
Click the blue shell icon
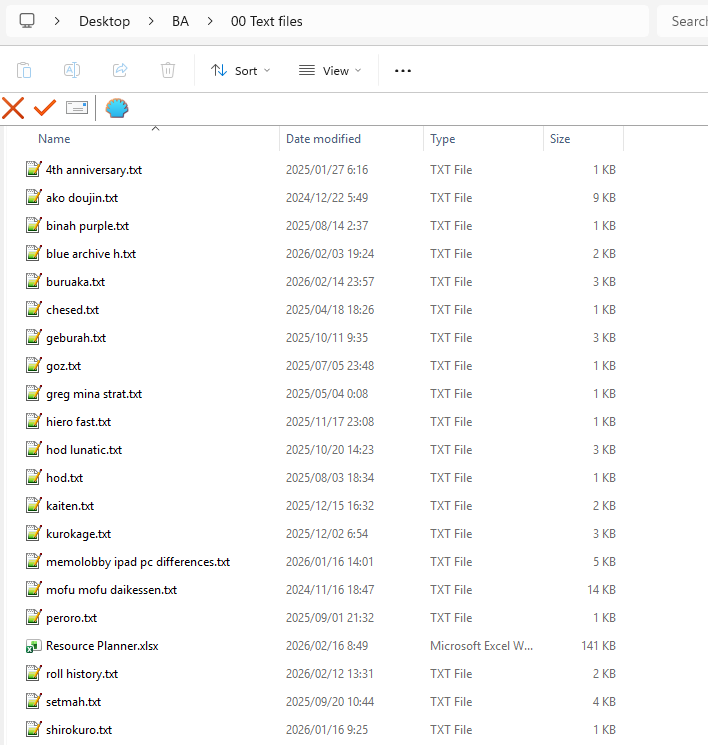[117, 108]
